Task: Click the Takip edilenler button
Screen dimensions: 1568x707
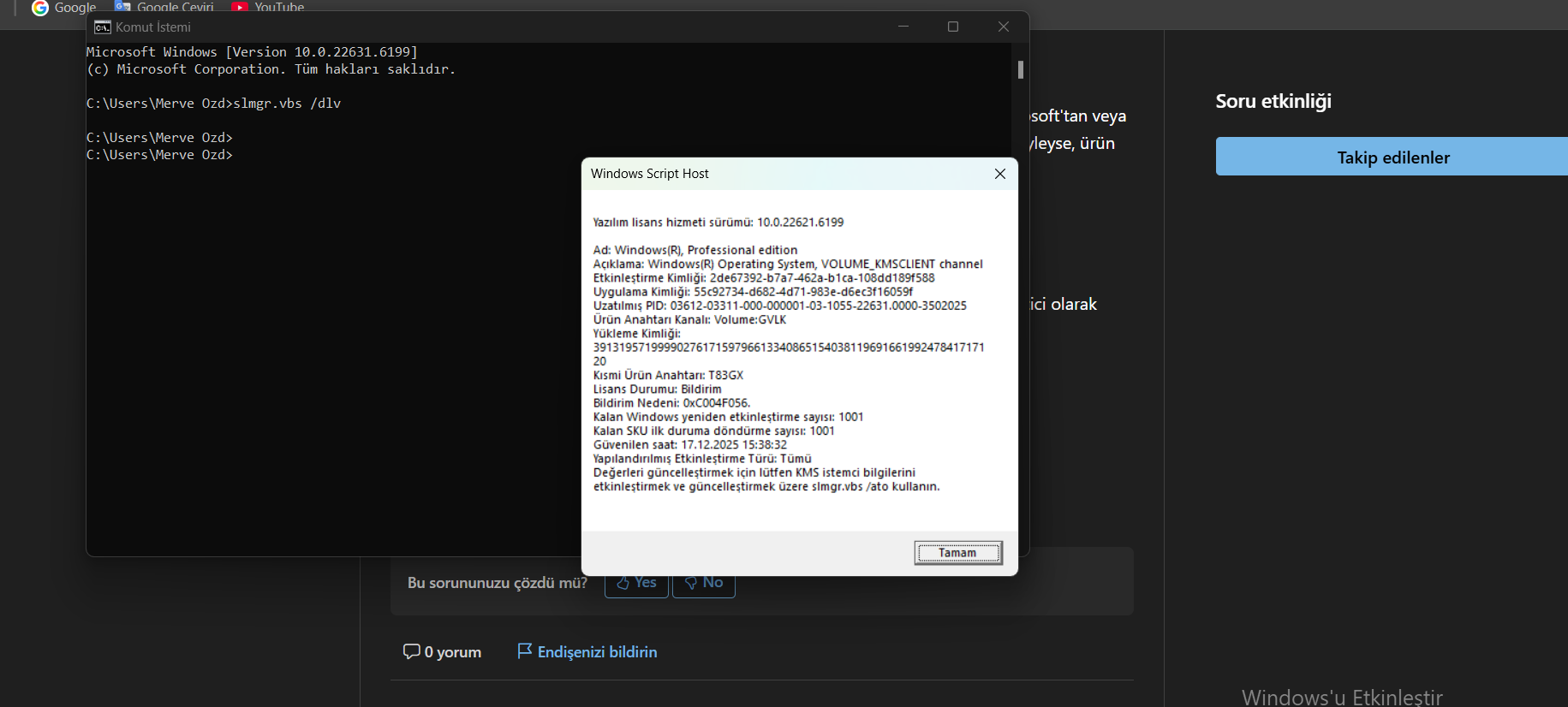Action: coord(1392,157)
